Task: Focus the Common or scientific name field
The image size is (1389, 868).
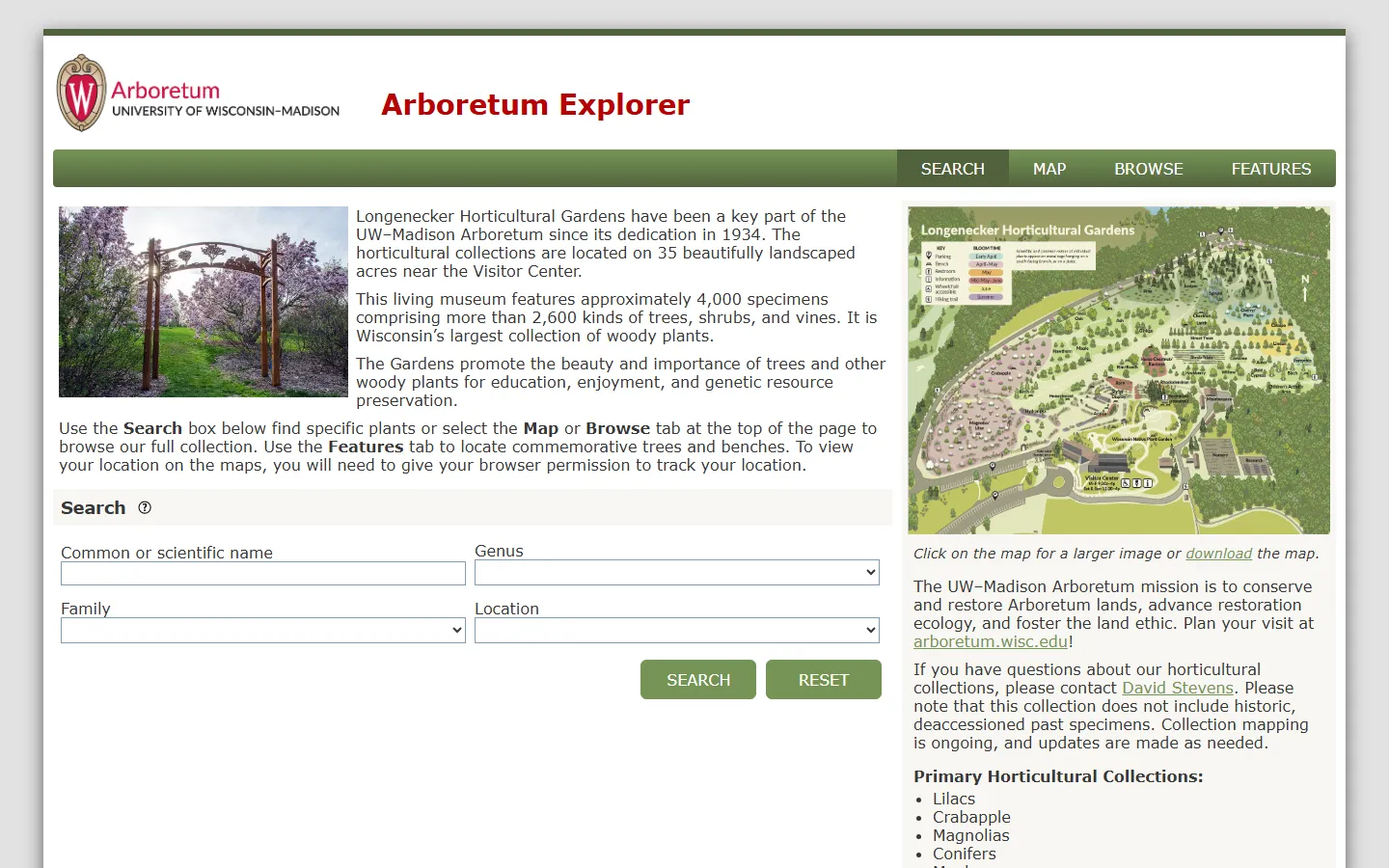Action: [263, 574]
